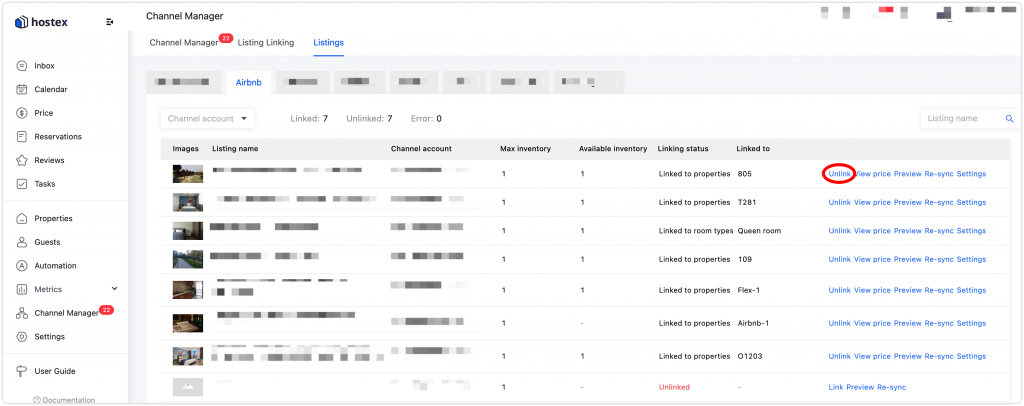
Task: Open Settings for the Queen room listing
Action: click(x=971, y=230)
